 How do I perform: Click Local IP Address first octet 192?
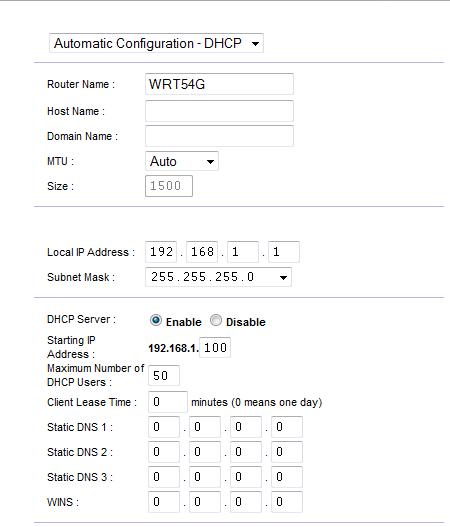(x=161, y=252)
